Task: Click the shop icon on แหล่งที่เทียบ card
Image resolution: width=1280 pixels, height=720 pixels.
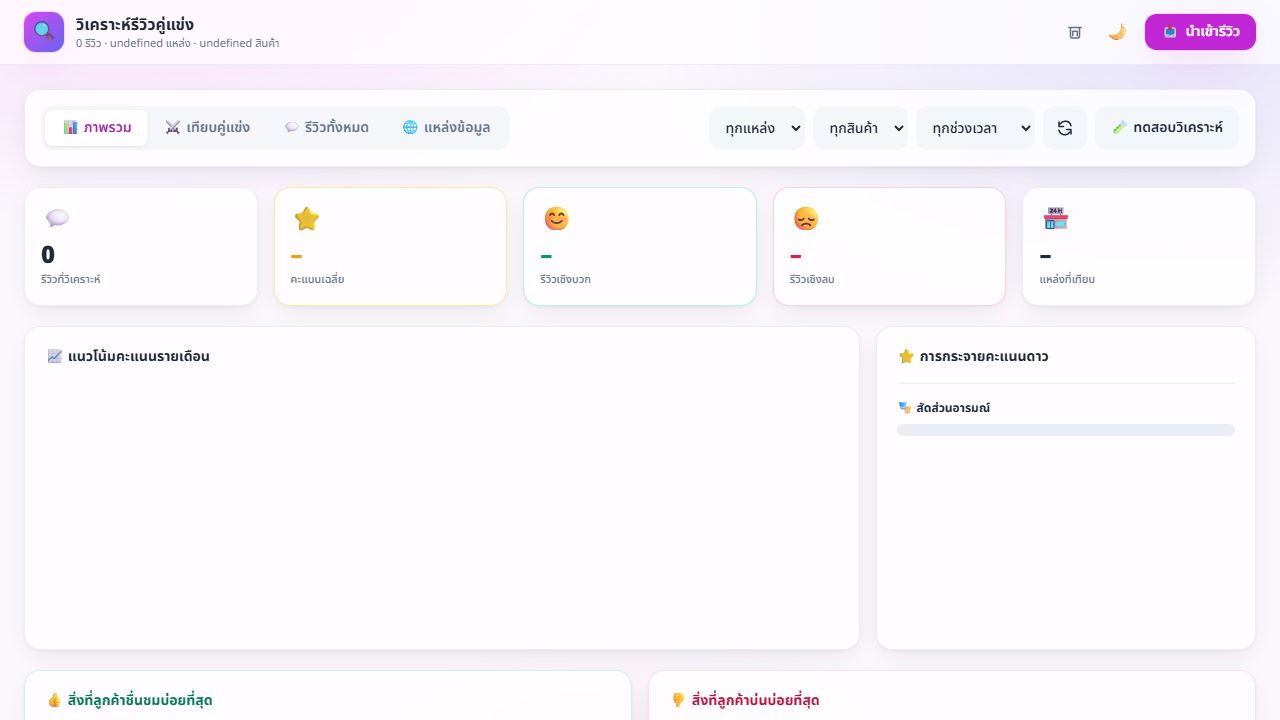Action: [1055, 219]
